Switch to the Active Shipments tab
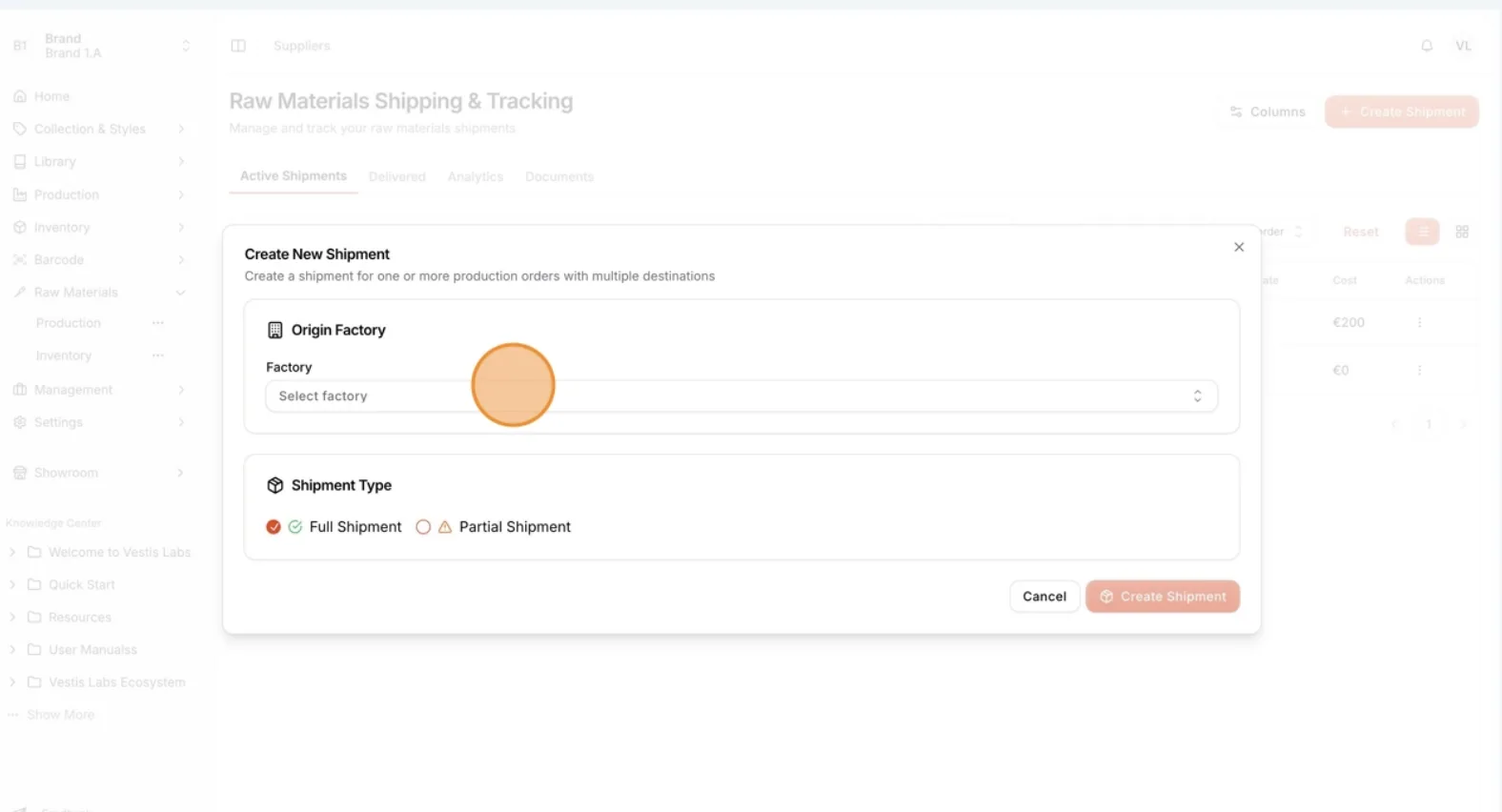The height and width of the screenshot is (812, 1502). pos(294,176)
